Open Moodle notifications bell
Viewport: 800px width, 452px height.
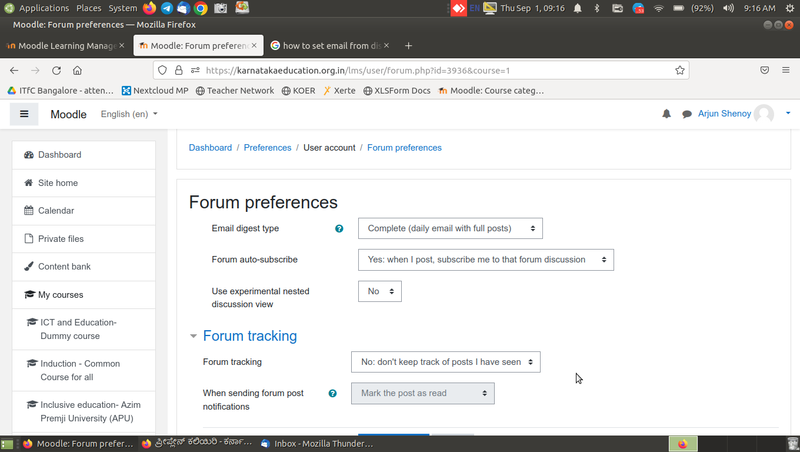pyautogui.click(x=666, y=114)
